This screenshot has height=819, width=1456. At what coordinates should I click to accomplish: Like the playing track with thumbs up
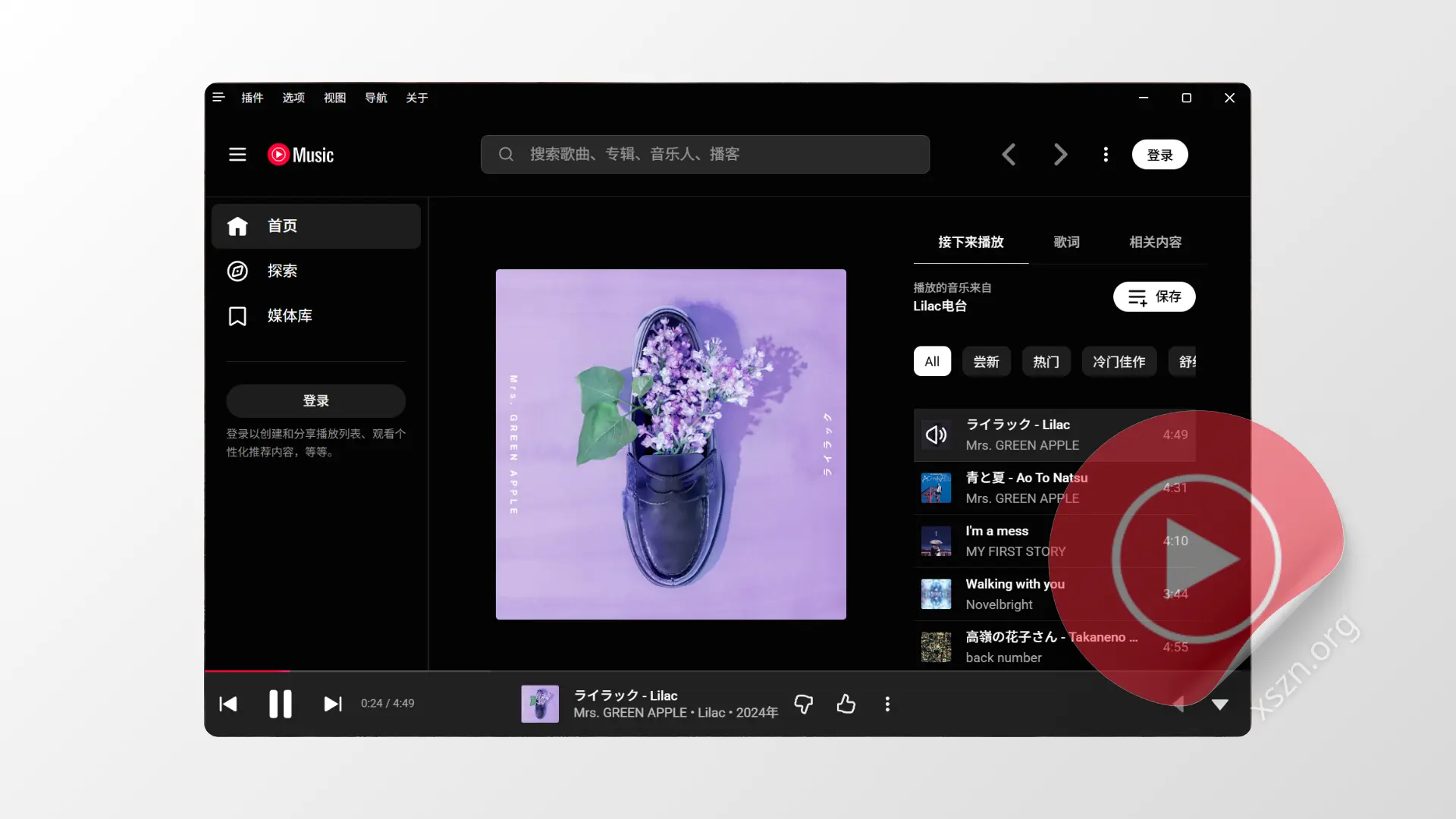846,704
